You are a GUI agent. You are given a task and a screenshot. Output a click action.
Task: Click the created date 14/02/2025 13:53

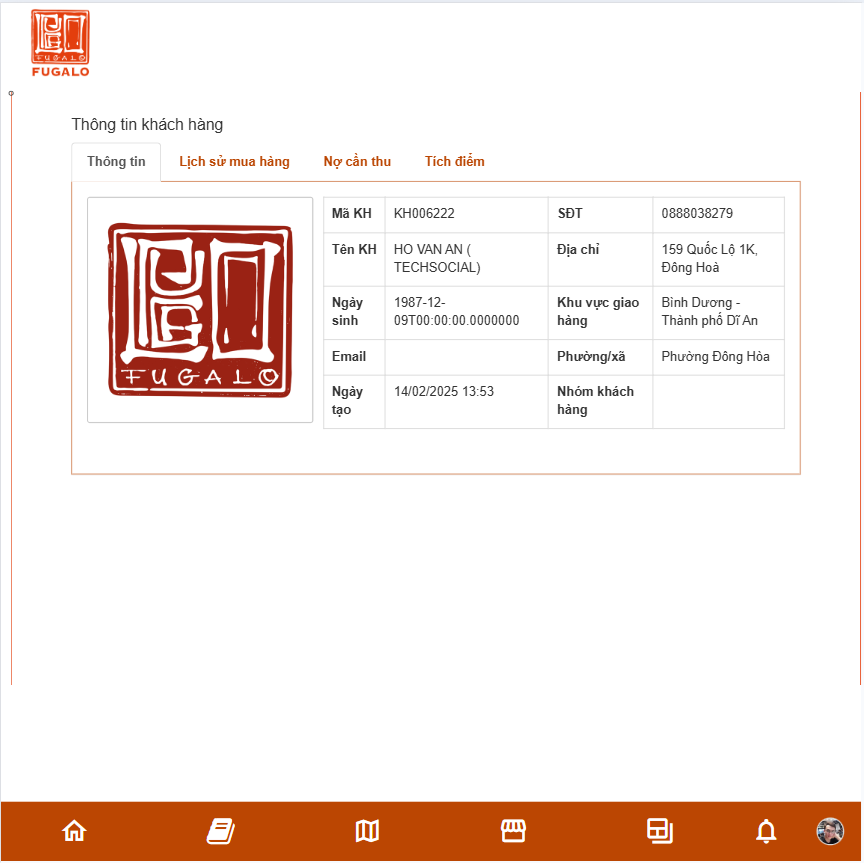444,391
